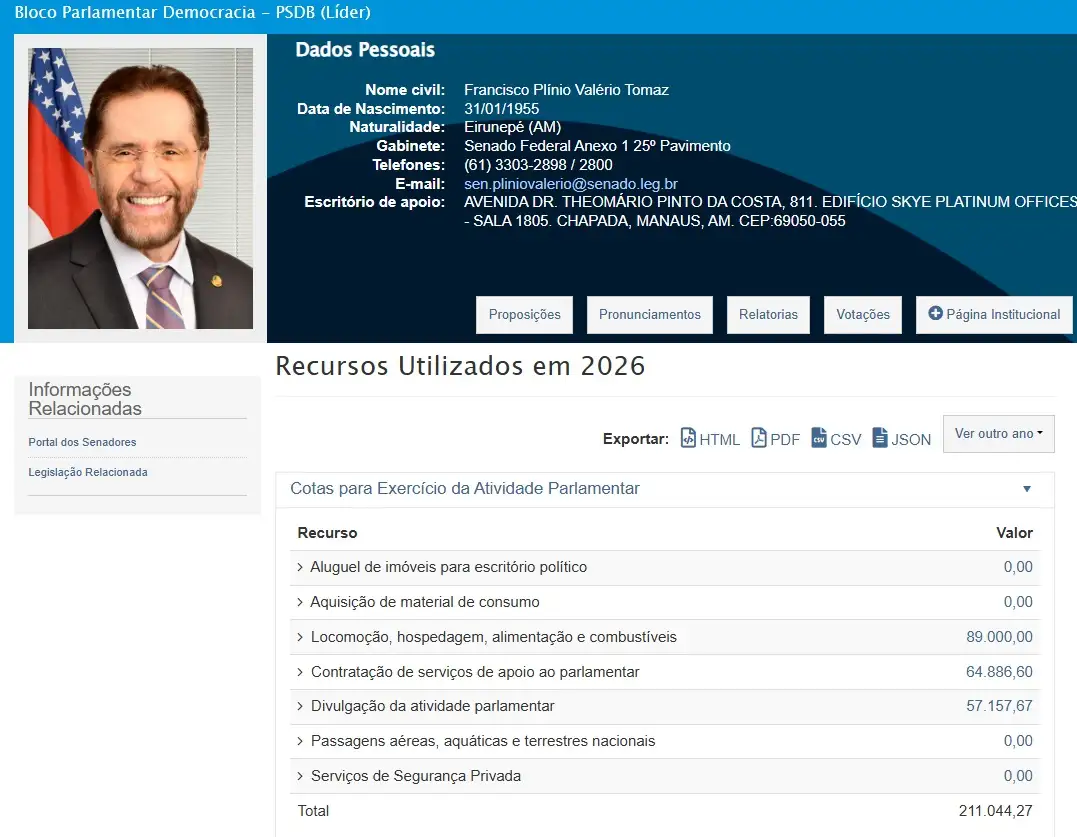Click the Dados Pessoais heading

pyautogui.click(x=365, y=50)
